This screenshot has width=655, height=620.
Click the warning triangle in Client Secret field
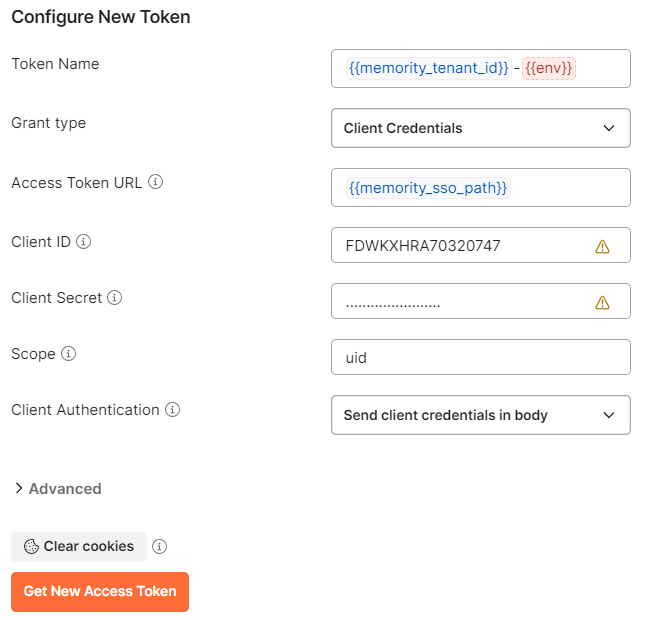point(602,302)
